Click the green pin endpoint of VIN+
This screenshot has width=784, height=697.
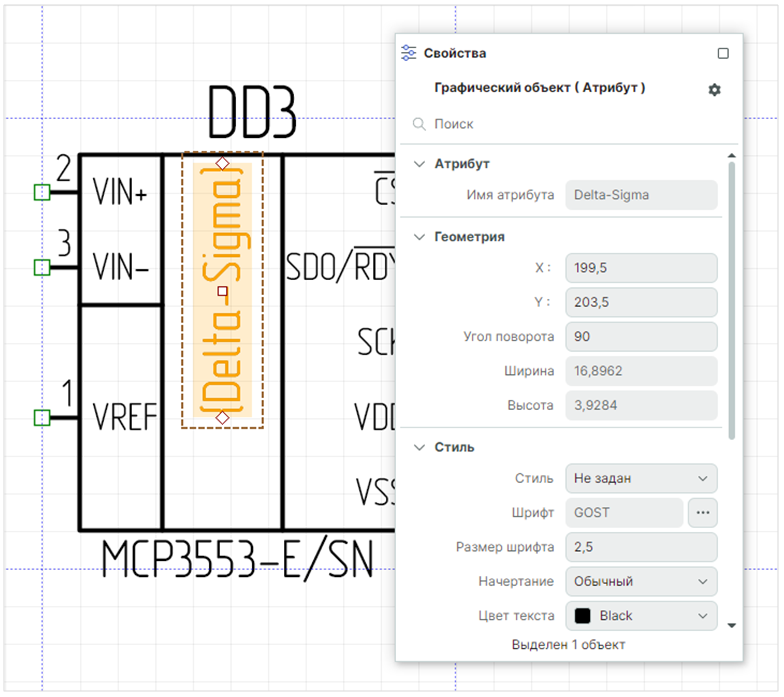click(41, 192)
